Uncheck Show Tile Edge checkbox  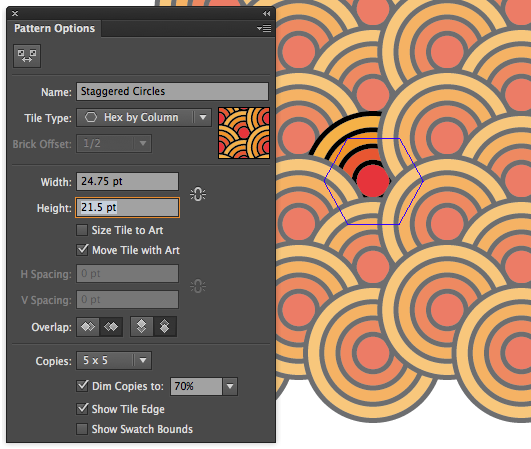[82, 409]
